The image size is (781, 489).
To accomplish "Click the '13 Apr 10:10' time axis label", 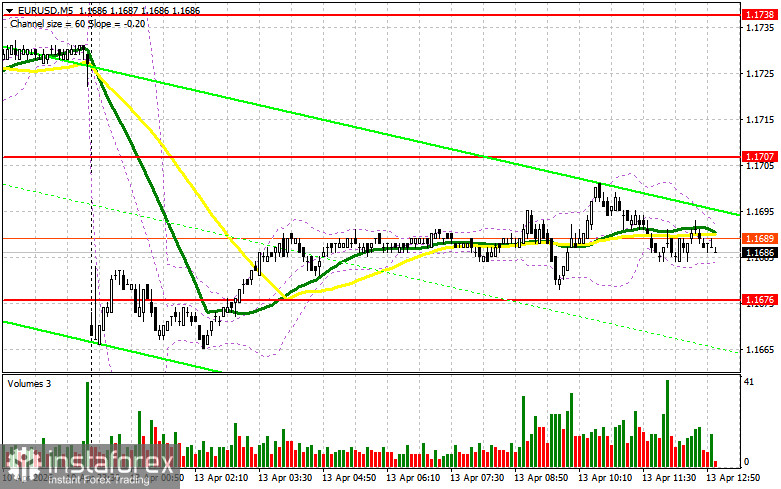I will point(605,478).
